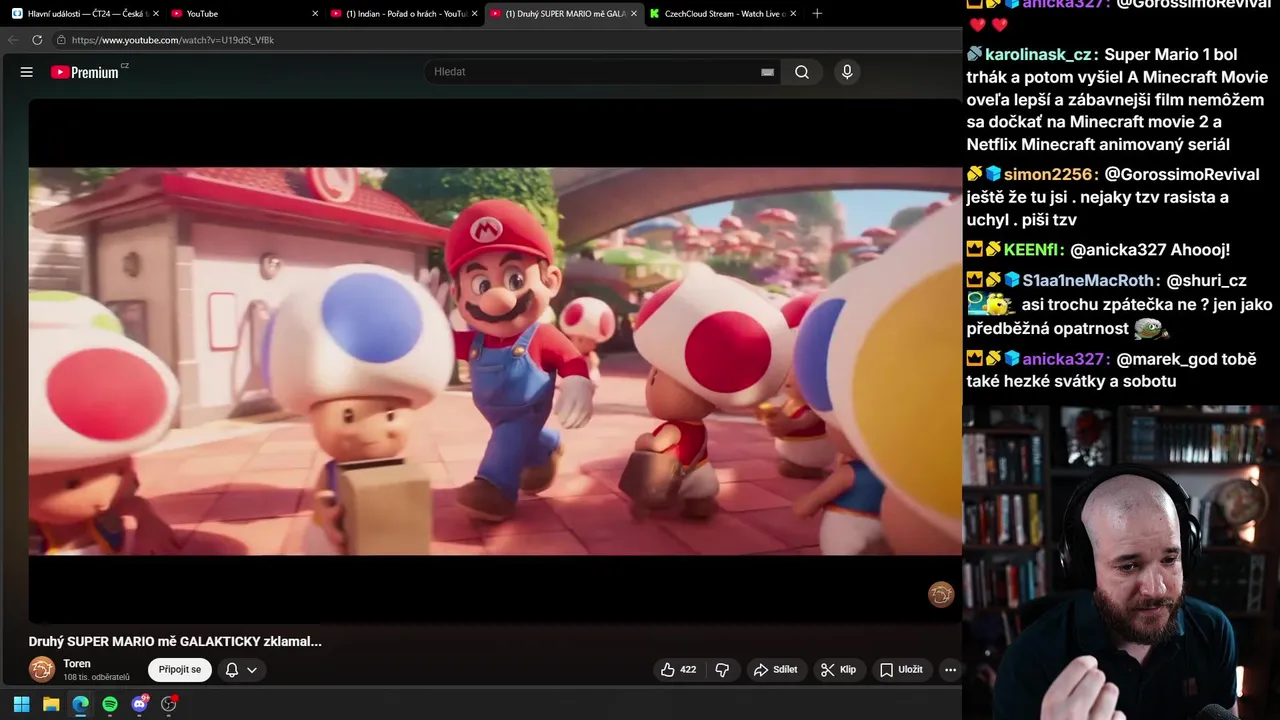Open Toren channel avatar
1280x720 pixels.
(42, 669)
